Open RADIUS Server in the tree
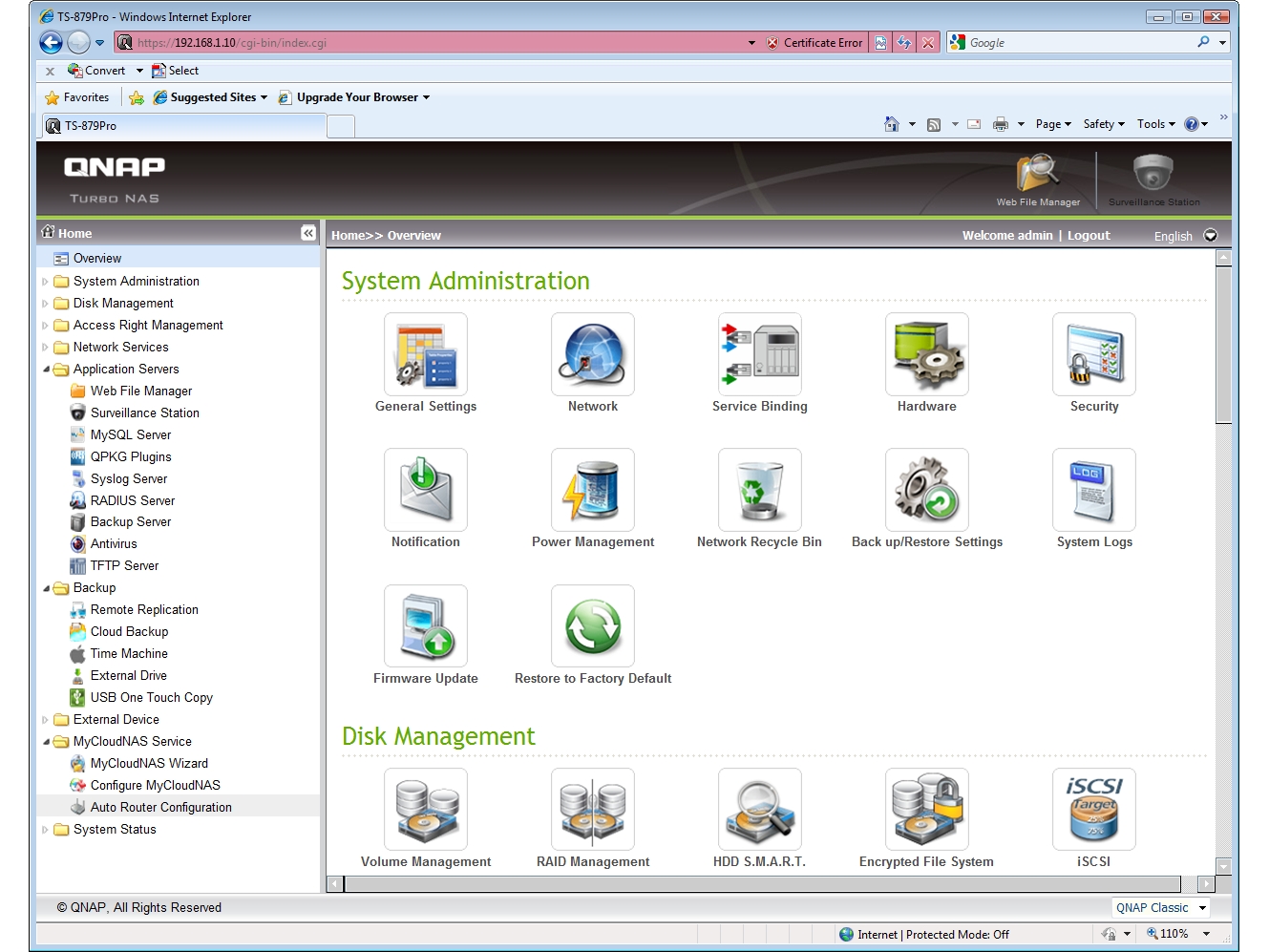The image size is (1269, 952). tap(133, 501)
